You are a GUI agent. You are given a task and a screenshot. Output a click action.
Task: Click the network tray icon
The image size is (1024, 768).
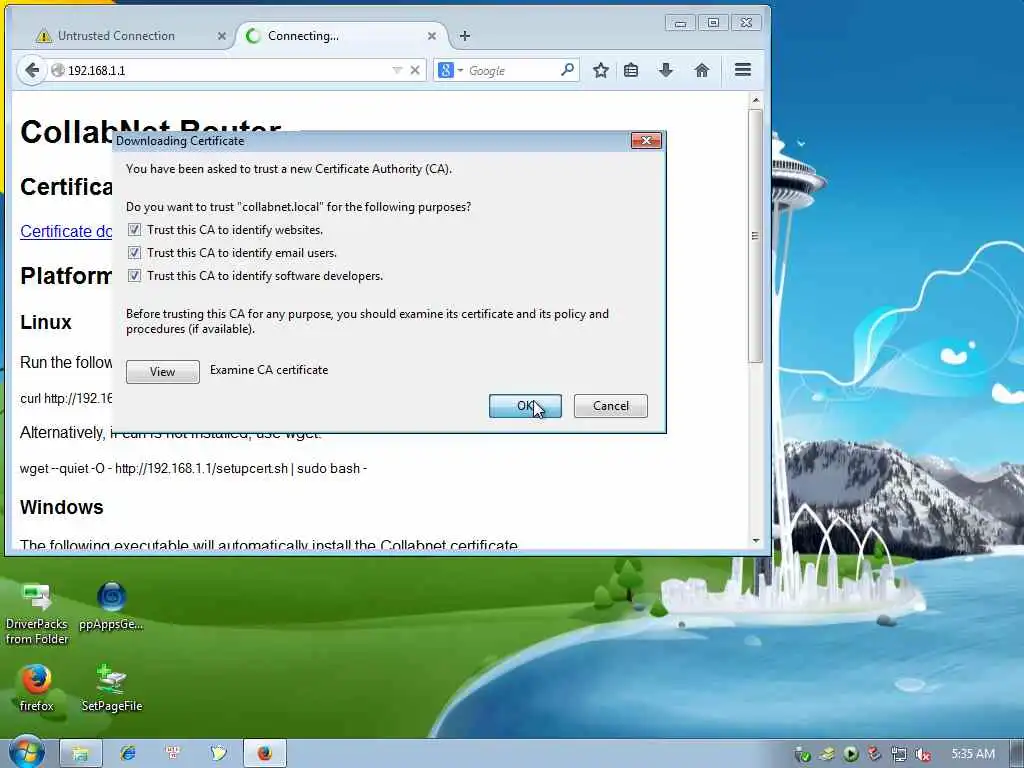tap(899, 754)
